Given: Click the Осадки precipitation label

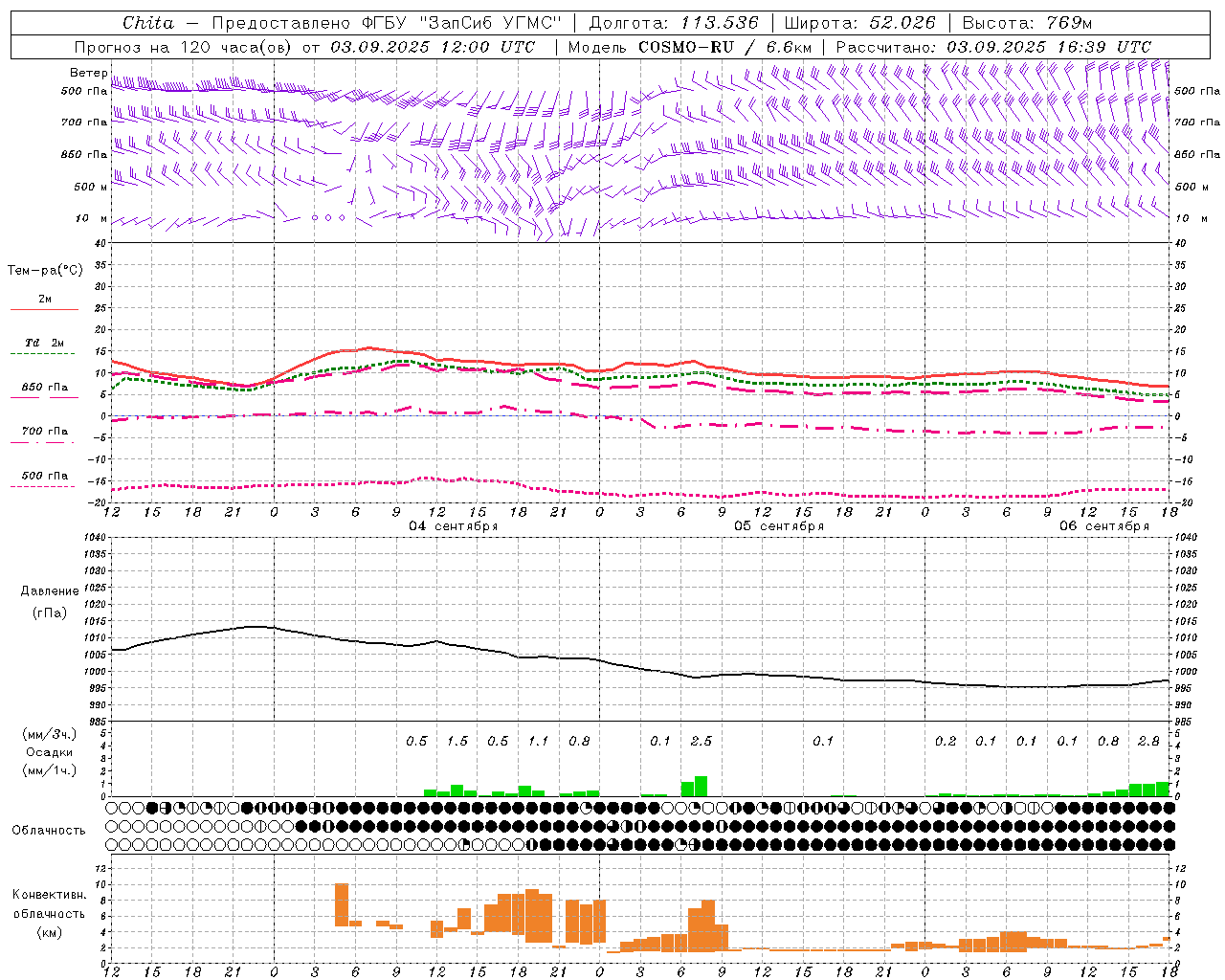Looking at the screenshot, I should coord(50,753).
